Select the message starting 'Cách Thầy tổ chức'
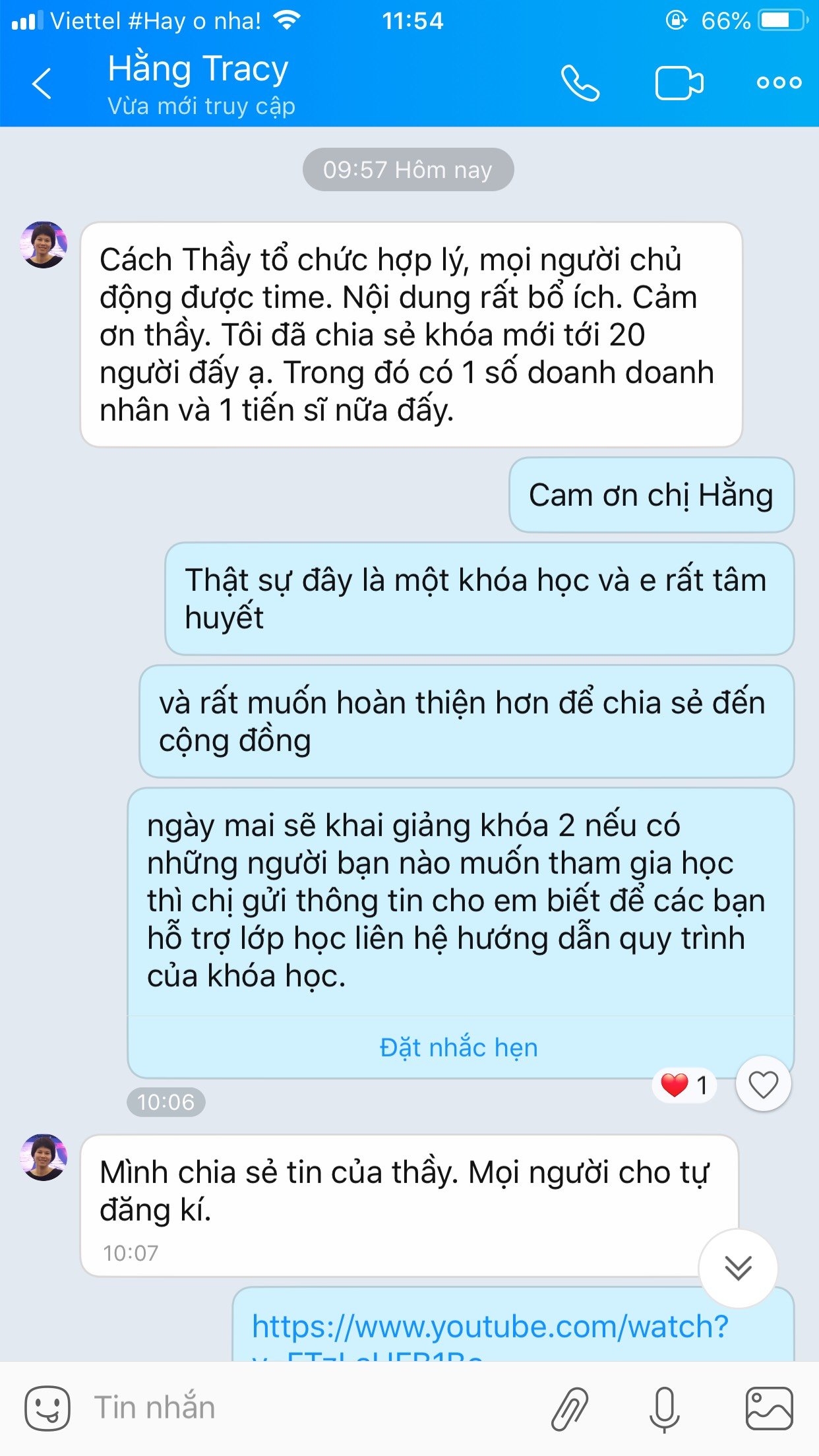 (x=411, y=334)
